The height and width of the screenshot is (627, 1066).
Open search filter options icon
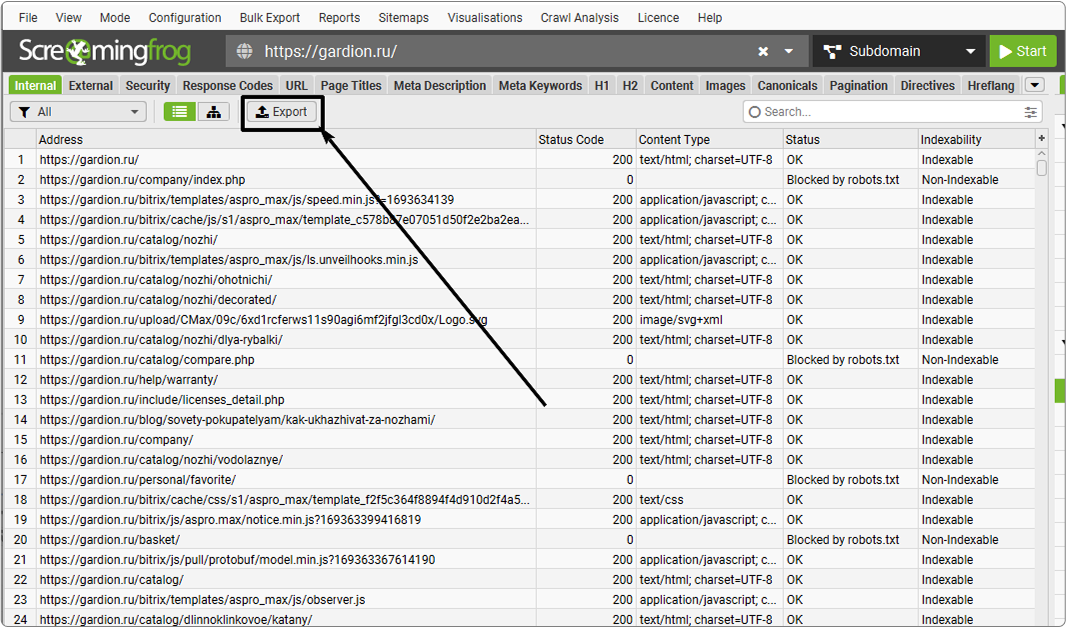point(1031,112)
